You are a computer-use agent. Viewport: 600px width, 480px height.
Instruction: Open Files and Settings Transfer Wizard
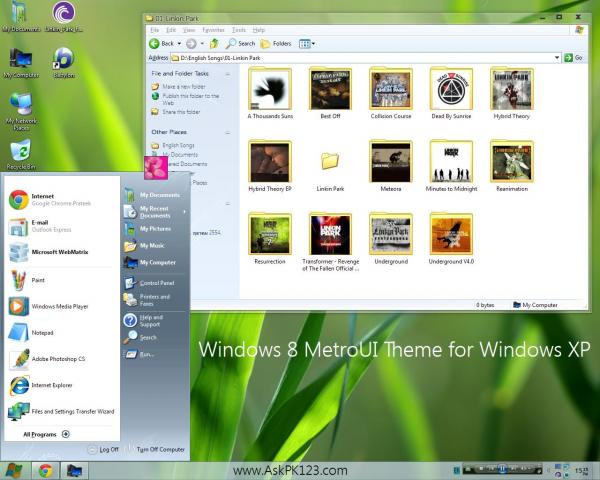[61, 411]
